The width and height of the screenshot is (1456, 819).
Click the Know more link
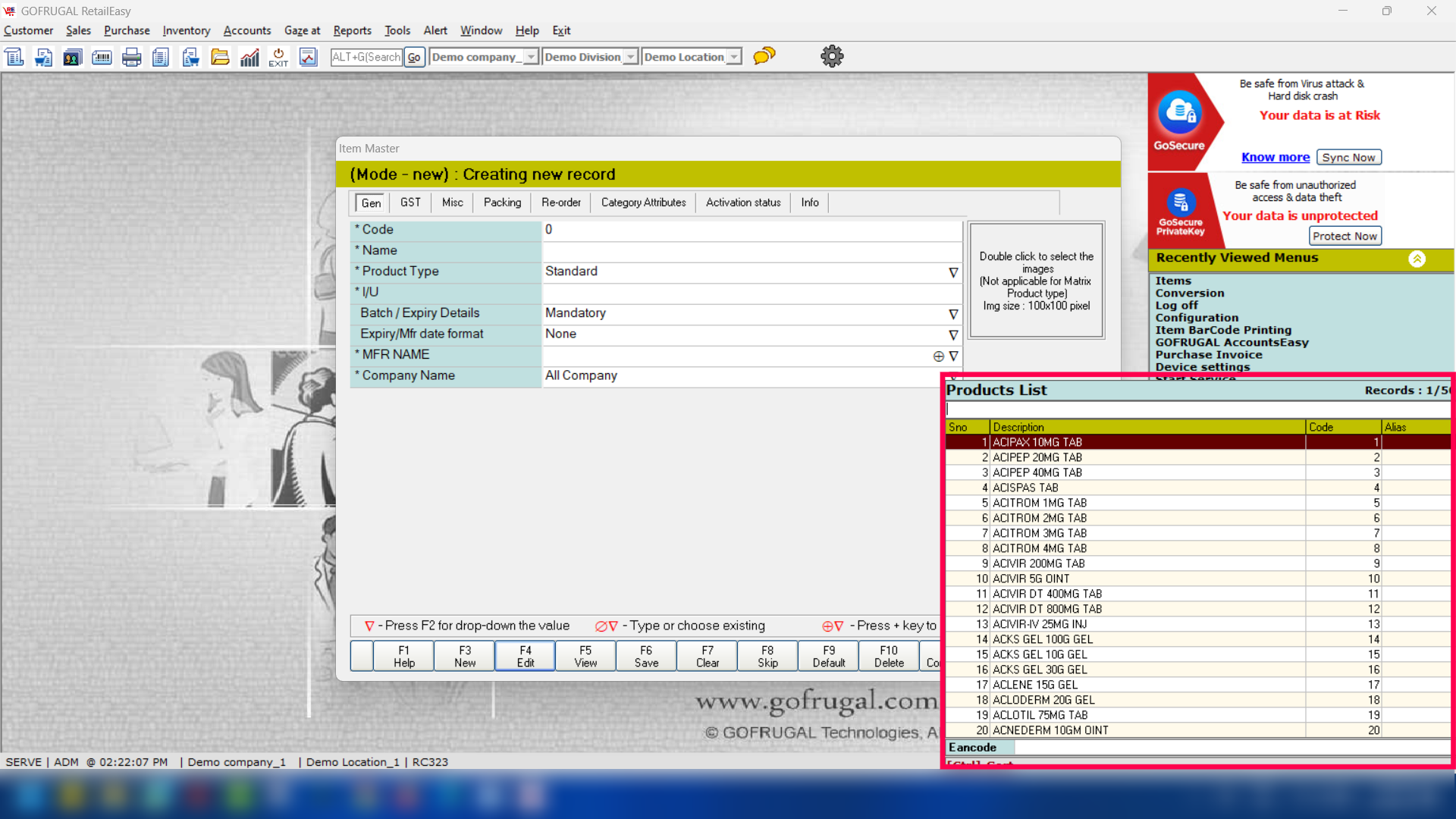[1275, 157]
